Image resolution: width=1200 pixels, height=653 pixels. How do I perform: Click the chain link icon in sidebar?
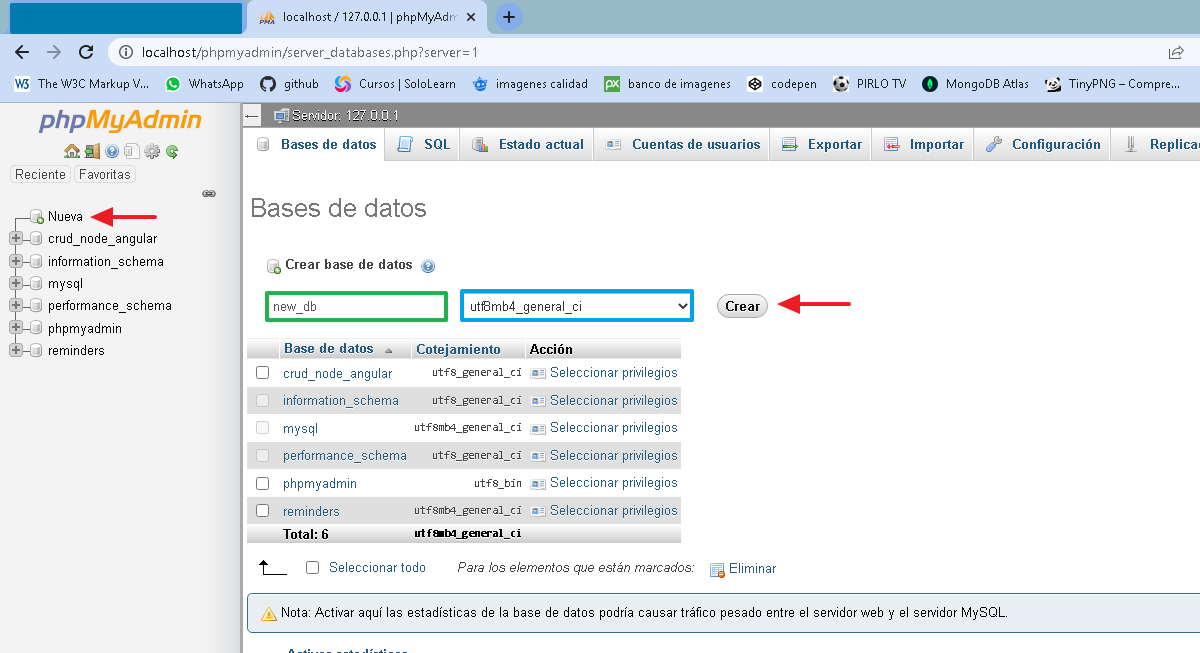point(209,194)
